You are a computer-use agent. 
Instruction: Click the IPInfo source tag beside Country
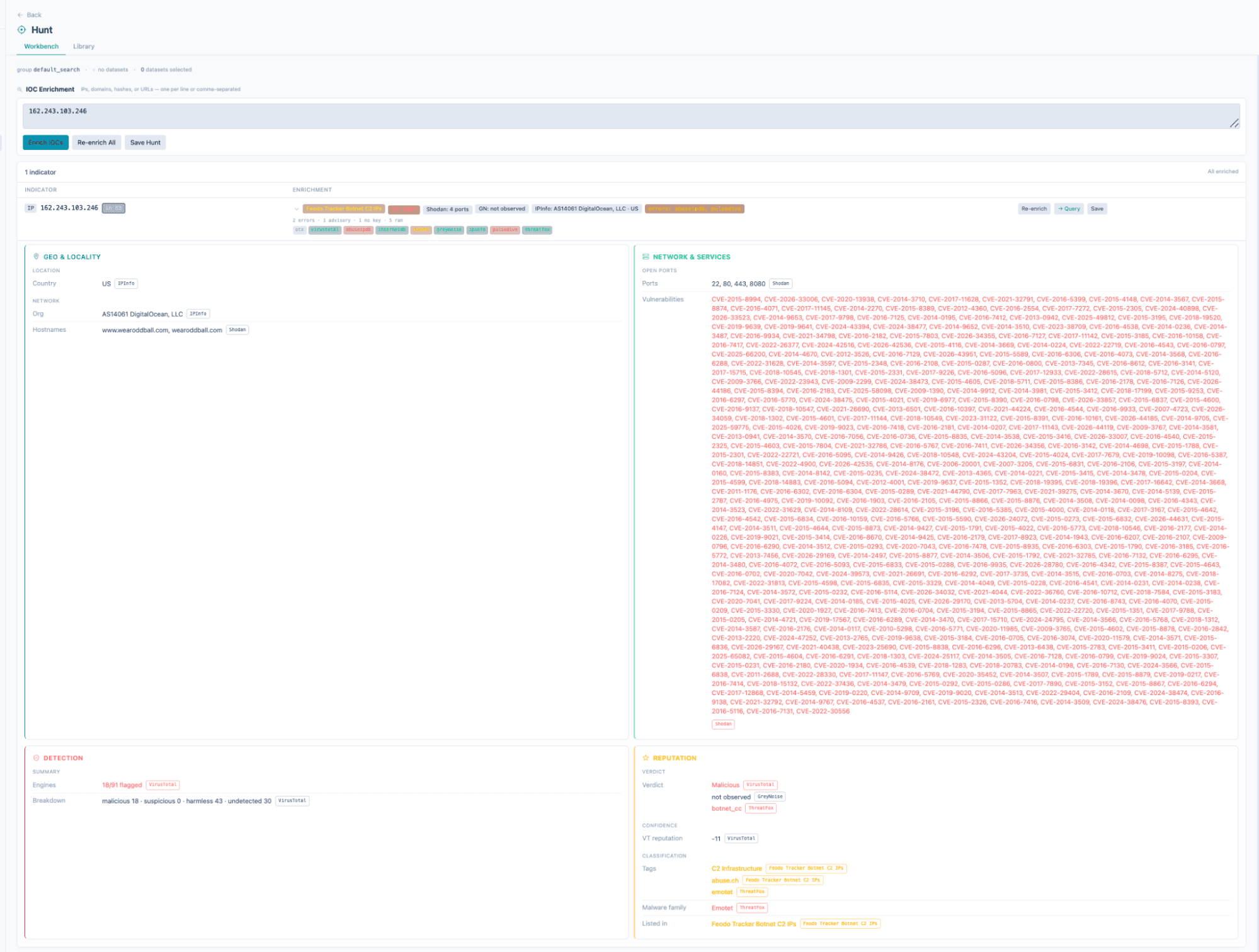click(126, 283)
